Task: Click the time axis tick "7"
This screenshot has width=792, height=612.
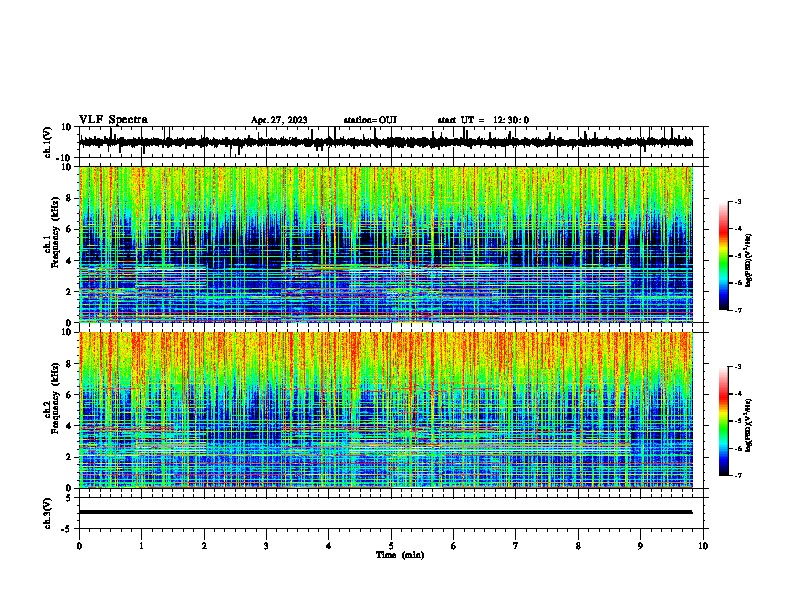Action: click(516, 546)
